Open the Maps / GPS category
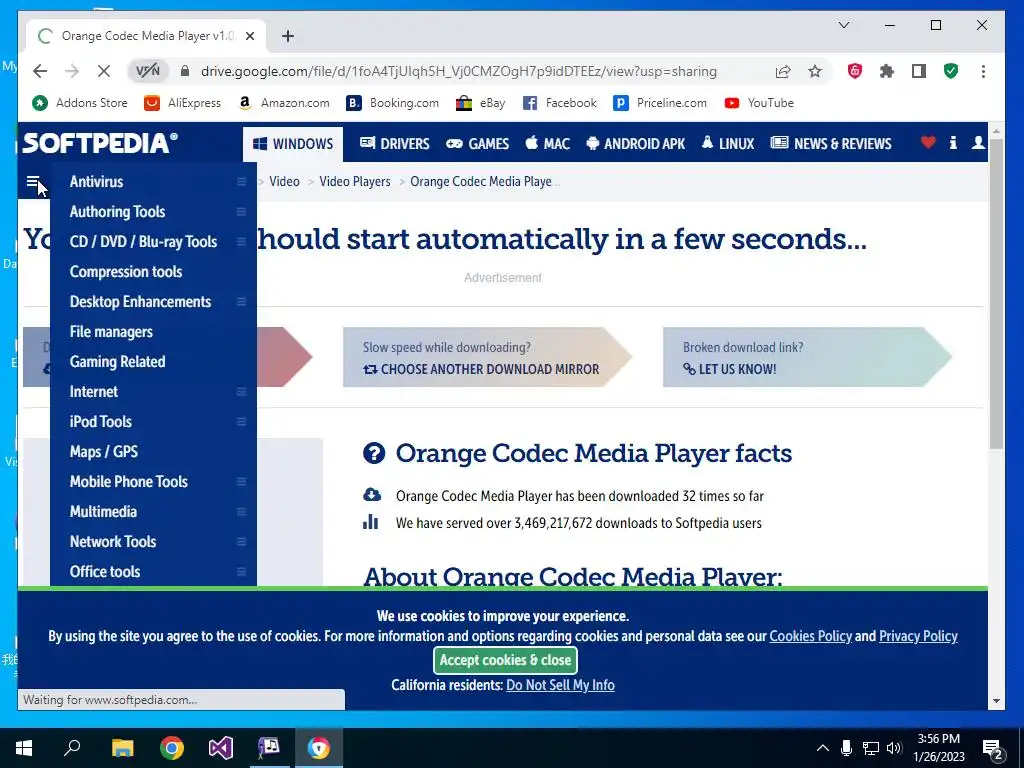 coord(104,452)
